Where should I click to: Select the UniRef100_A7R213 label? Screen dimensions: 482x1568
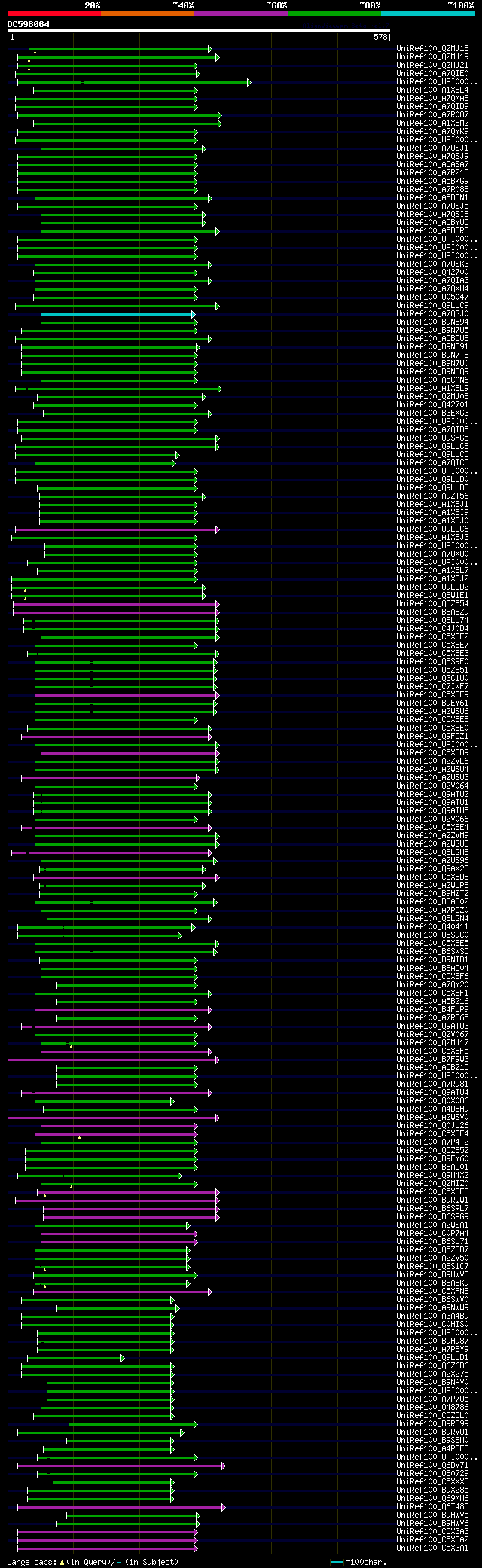click(x=432, y=173)
